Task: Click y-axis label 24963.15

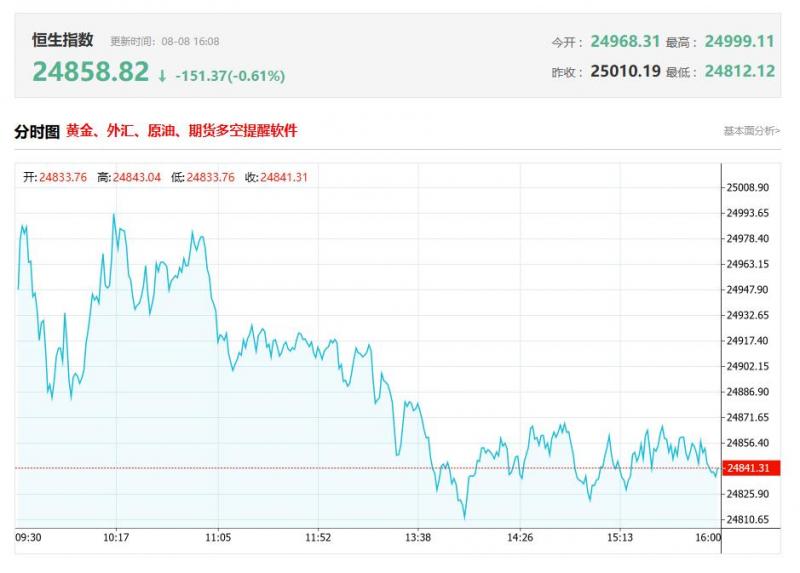Action: (747, 264)
